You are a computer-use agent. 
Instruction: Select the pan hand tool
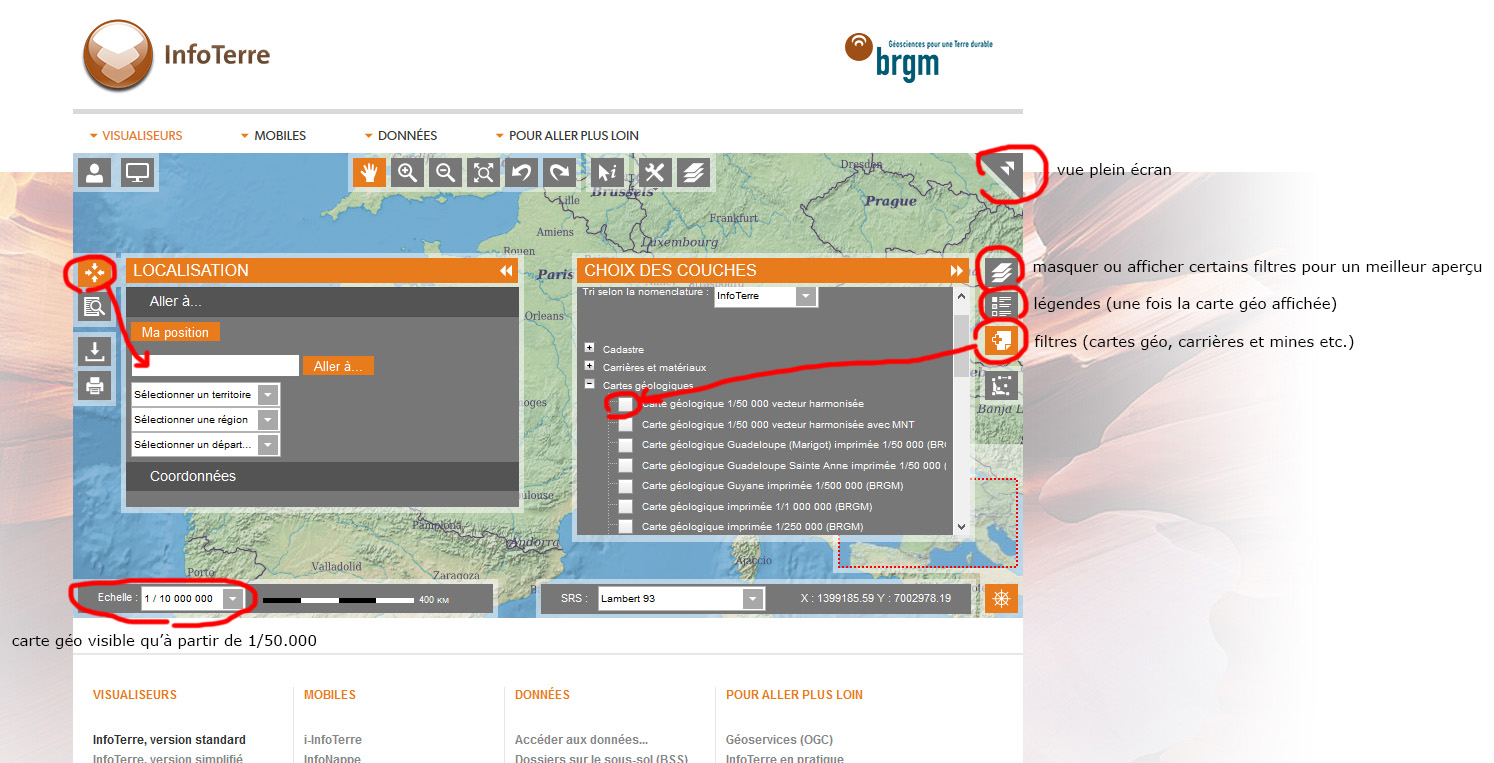[x=369, y=172]
